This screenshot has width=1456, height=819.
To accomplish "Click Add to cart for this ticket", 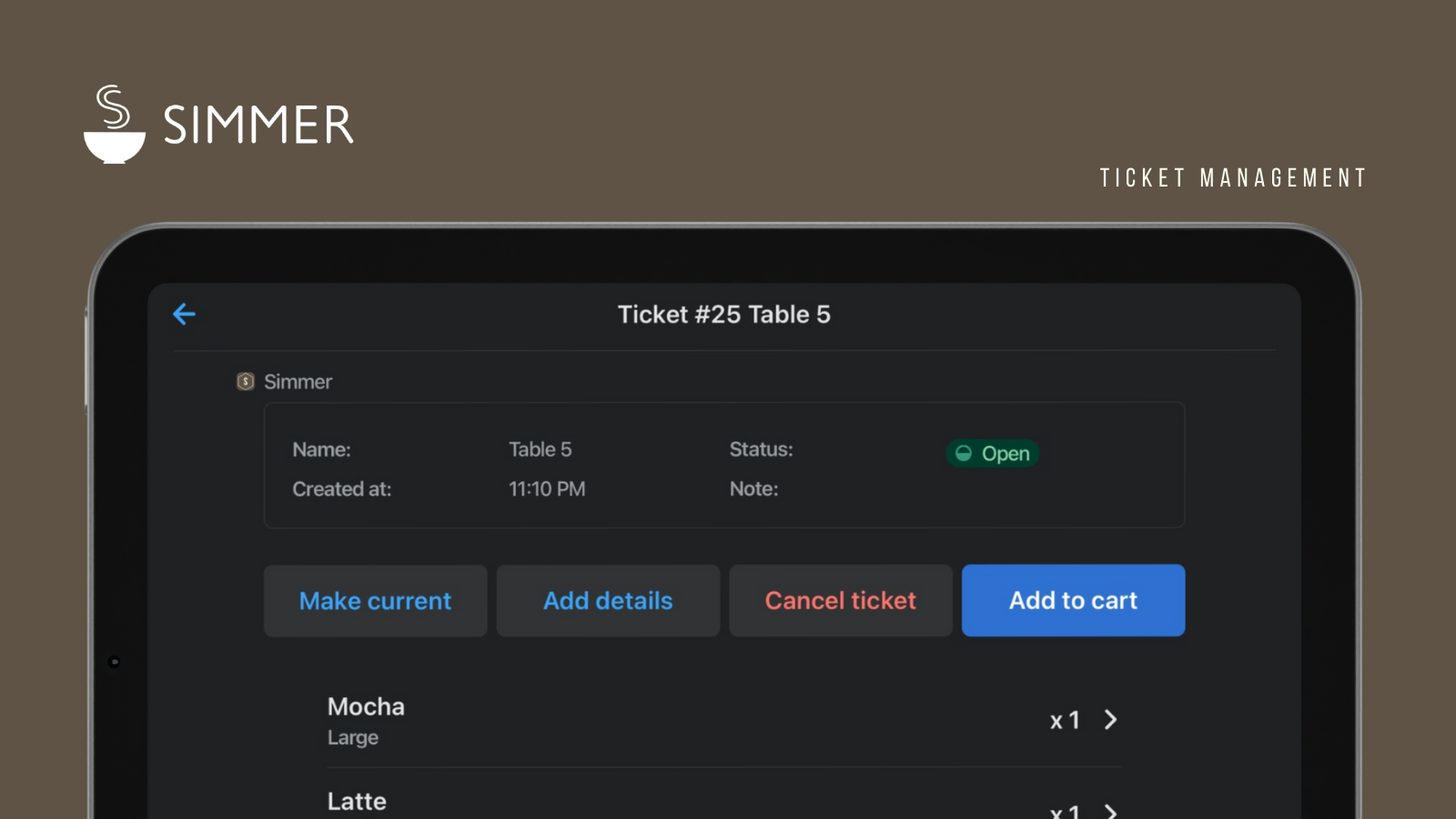I will [x=1073, y=601].
